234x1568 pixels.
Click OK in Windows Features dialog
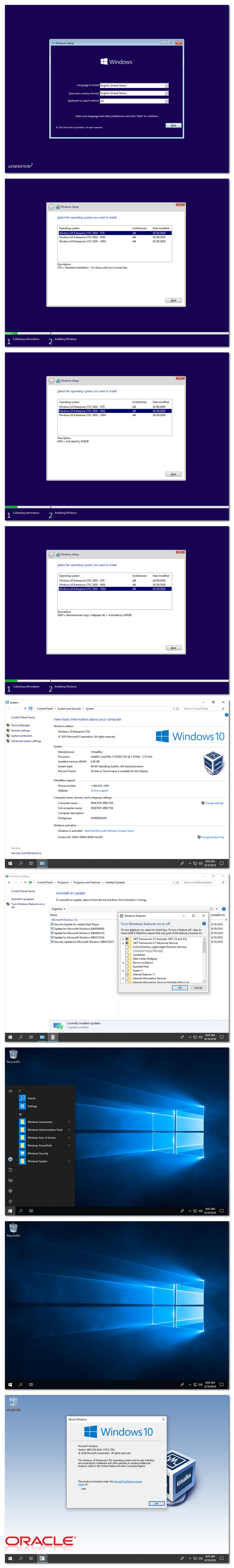pyautogui.click(x=180, y=988)
